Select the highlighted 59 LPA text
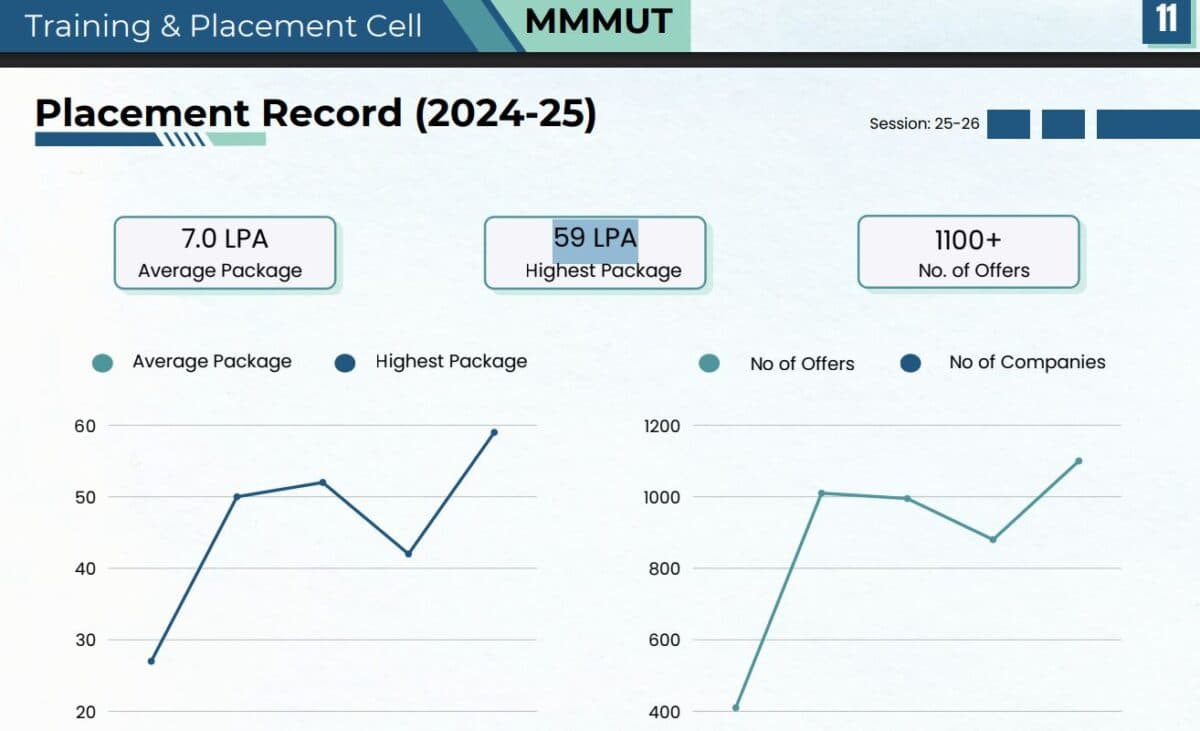The height and width of the screenshot is (731, 1200). (x=594, y=237)
